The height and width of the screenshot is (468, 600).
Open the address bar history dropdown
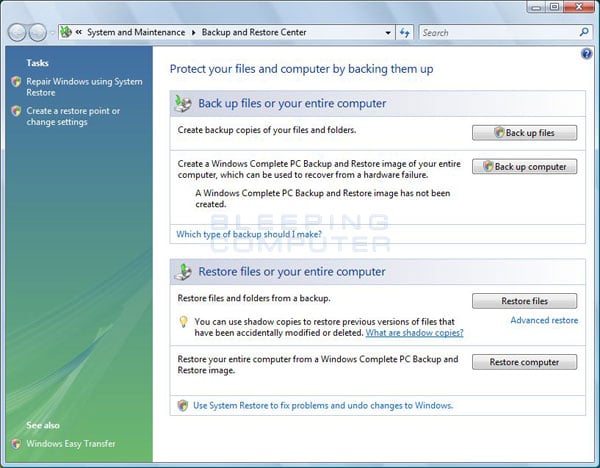point(388,33)
